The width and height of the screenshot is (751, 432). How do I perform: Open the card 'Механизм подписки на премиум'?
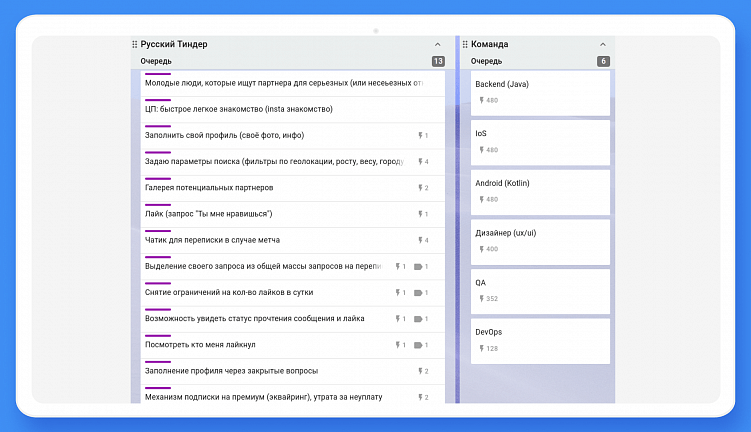293,395
